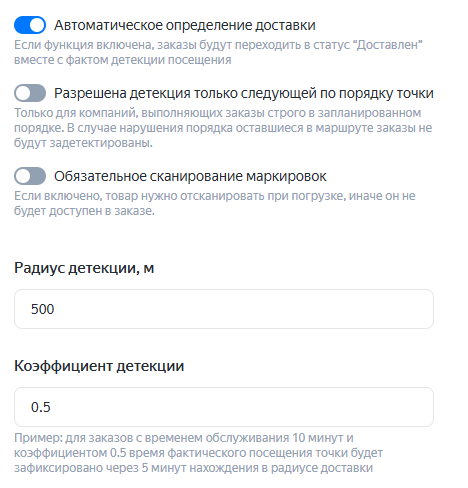
Task: Enable Разрешена детекция только следующей точки switch
Action: pos(30,93)
